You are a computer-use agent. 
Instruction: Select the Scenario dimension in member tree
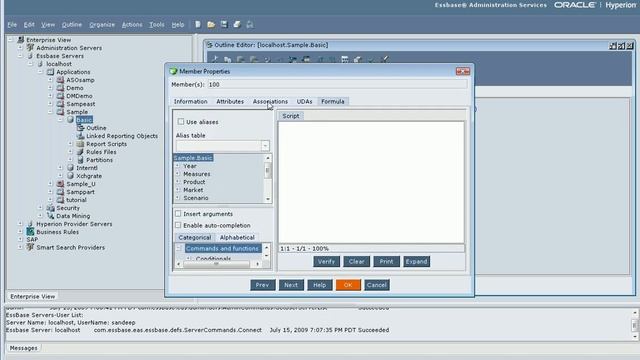pos(196,198)
